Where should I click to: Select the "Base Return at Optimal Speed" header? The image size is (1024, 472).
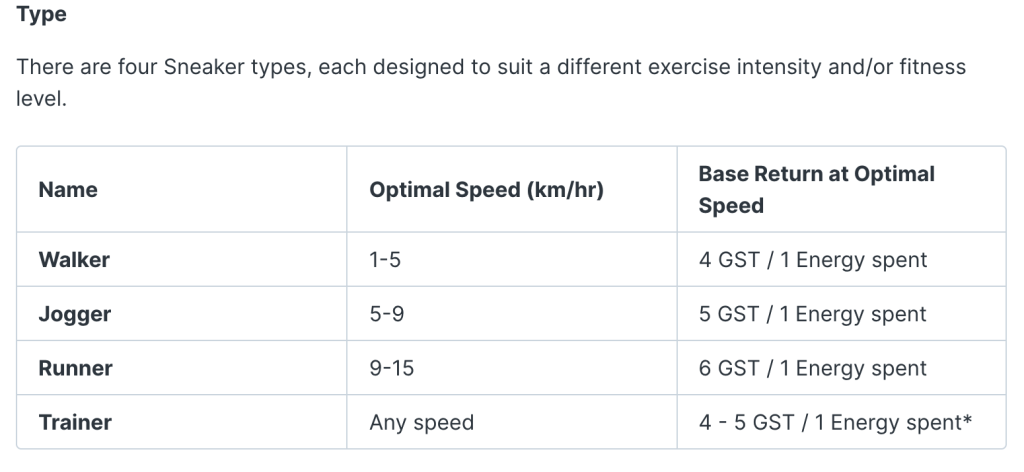pyautogui.click(x=816, y=190)
